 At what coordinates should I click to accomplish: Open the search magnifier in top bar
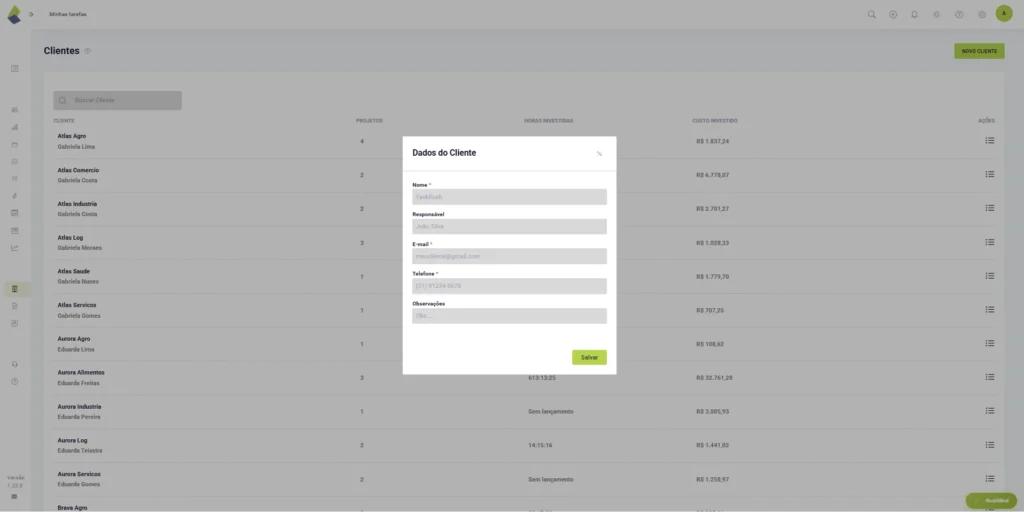coord(871,14)
